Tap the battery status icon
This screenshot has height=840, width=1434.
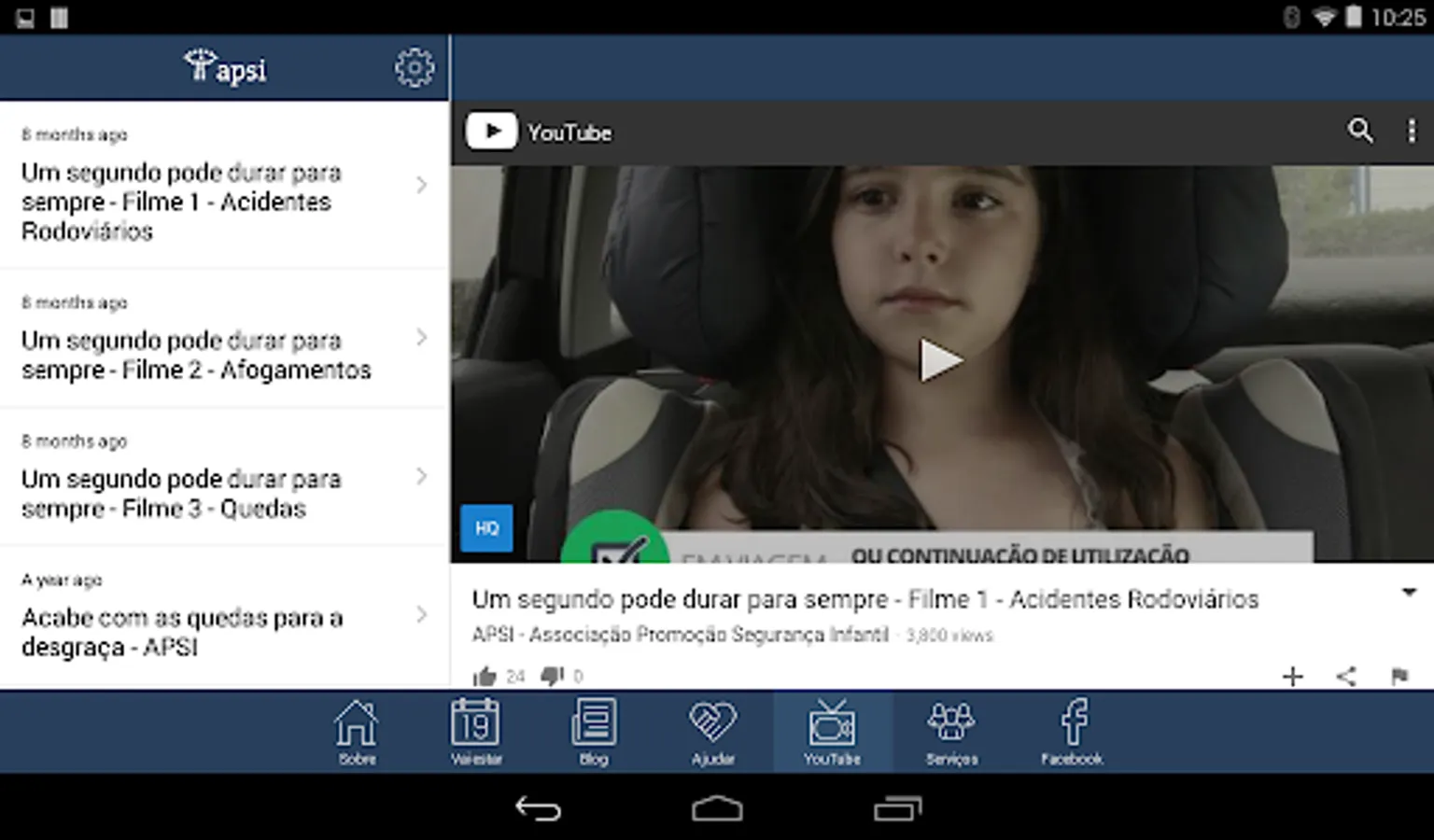click(1354, 18)
